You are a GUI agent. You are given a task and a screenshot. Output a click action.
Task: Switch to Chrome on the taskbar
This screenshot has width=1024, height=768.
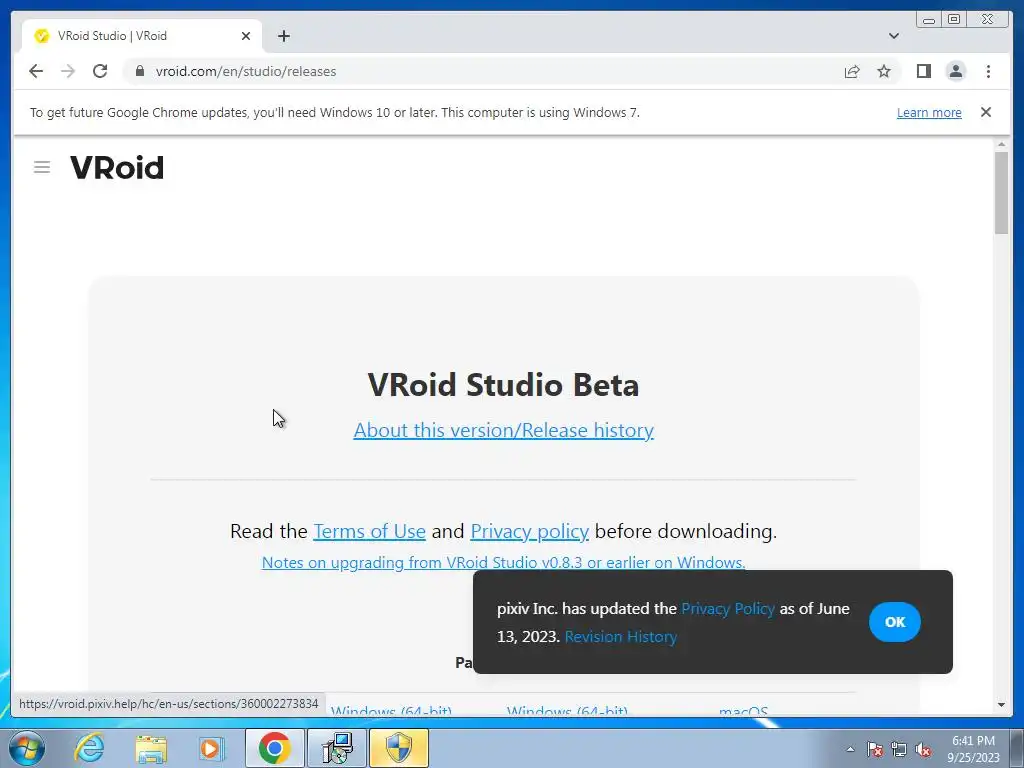(274, 748)
